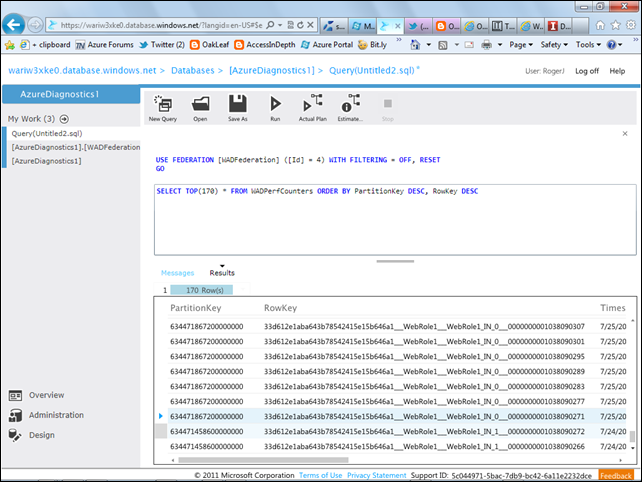Click the PartitionKey column header
Image resolution: width=642 pixels, height=482 pixels.
[196, 308]
